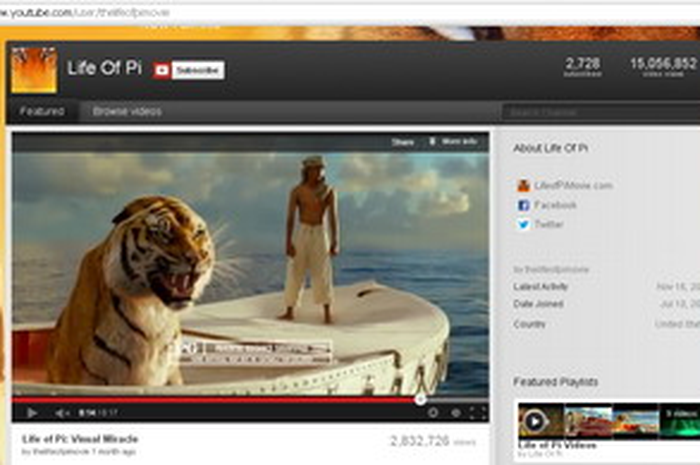Click the Life Of Pi channel name
The width and height of the screenshot is (700, 465).
104,68
